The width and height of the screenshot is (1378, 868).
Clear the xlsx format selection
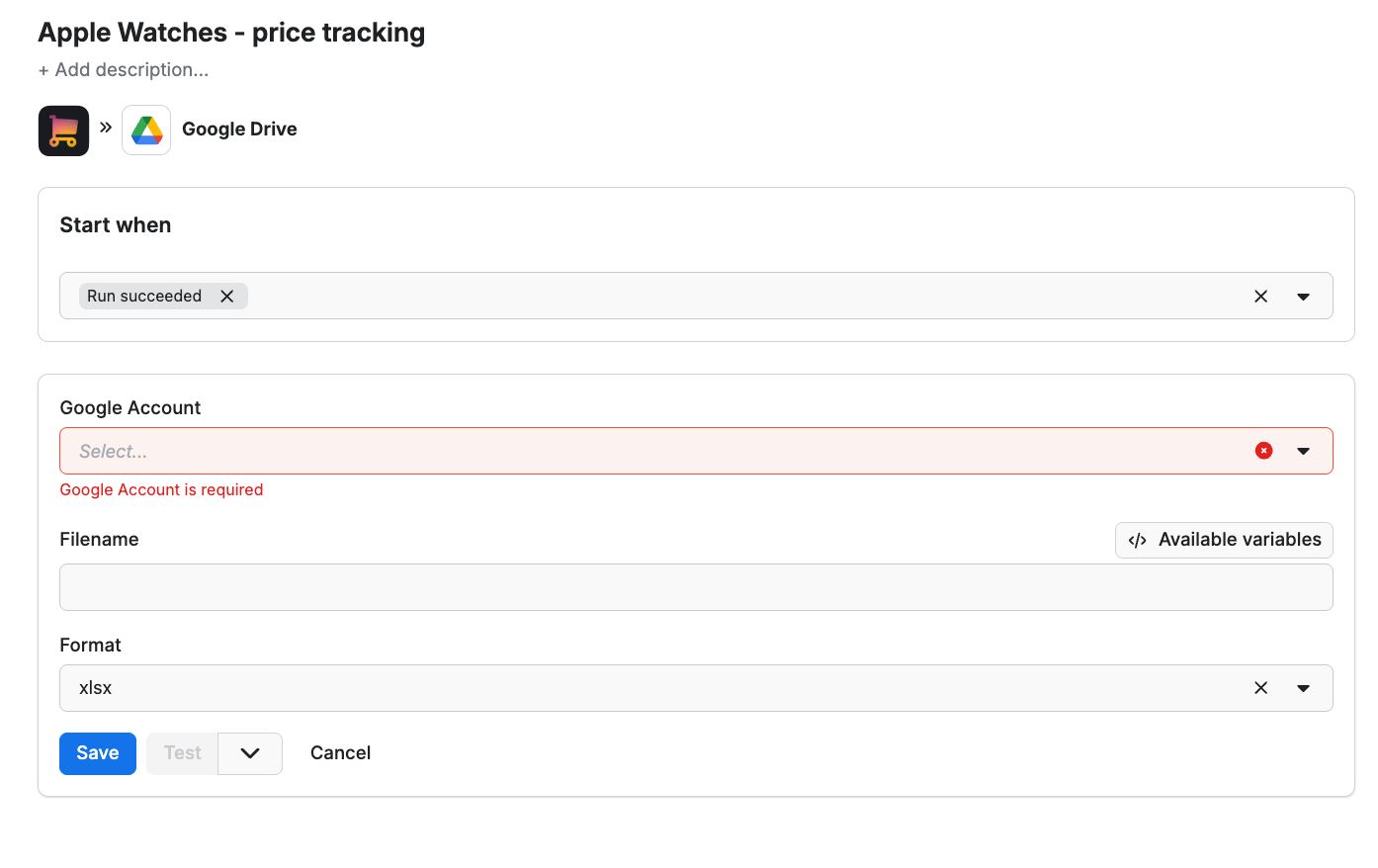[x=1261, y=687]
